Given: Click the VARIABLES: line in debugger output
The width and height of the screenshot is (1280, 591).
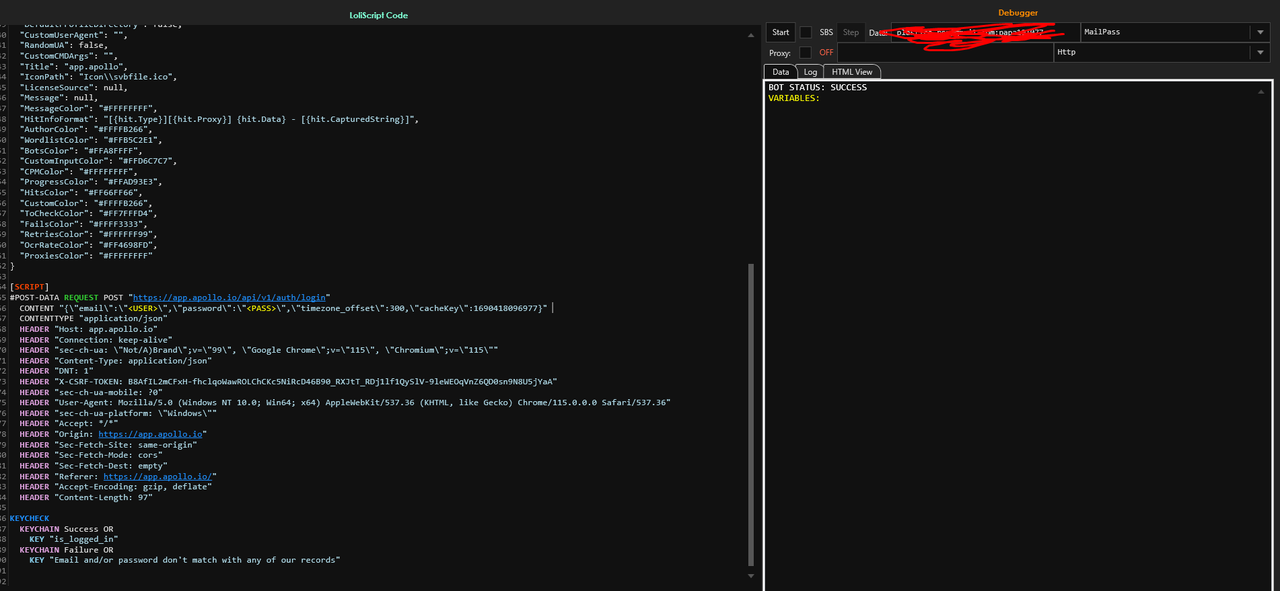Looking at the screenshot, I should click(794, 98).
